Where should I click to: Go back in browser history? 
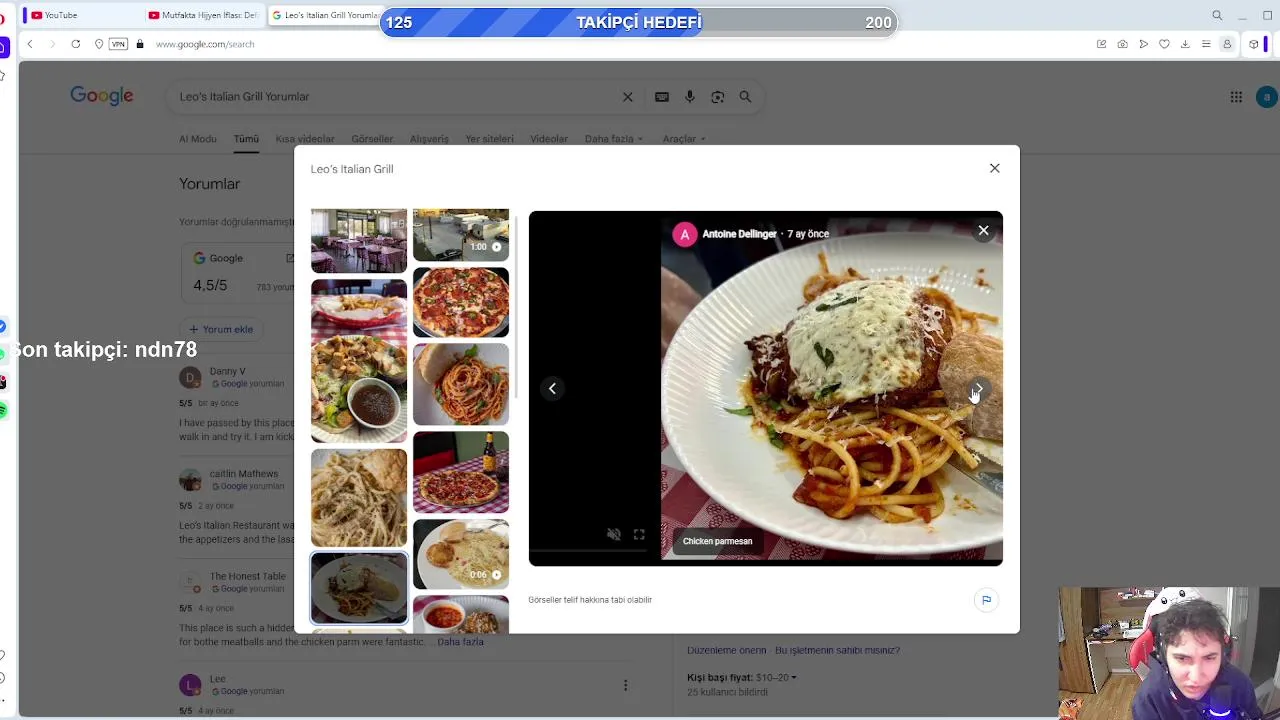[x=30, y=44]
